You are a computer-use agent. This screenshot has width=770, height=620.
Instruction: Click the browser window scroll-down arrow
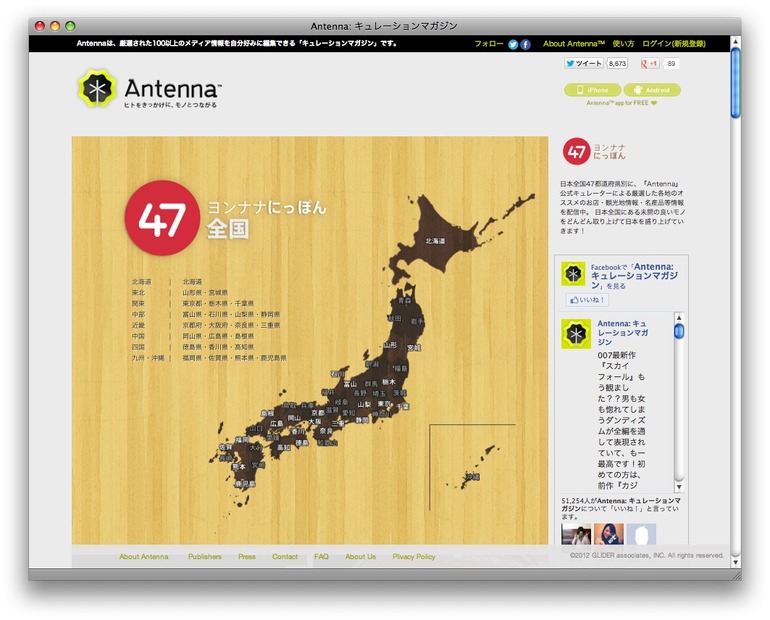tap(735, 562)
